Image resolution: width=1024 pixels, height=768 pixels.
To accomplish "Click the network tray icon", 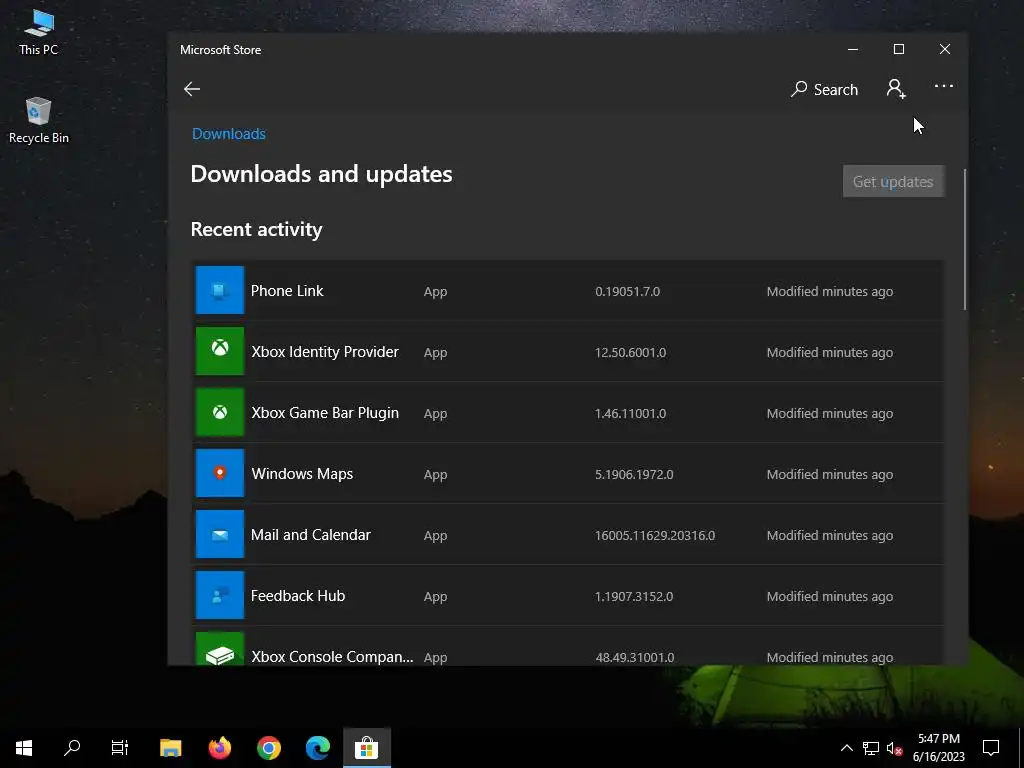I will (x=871, y=748).
